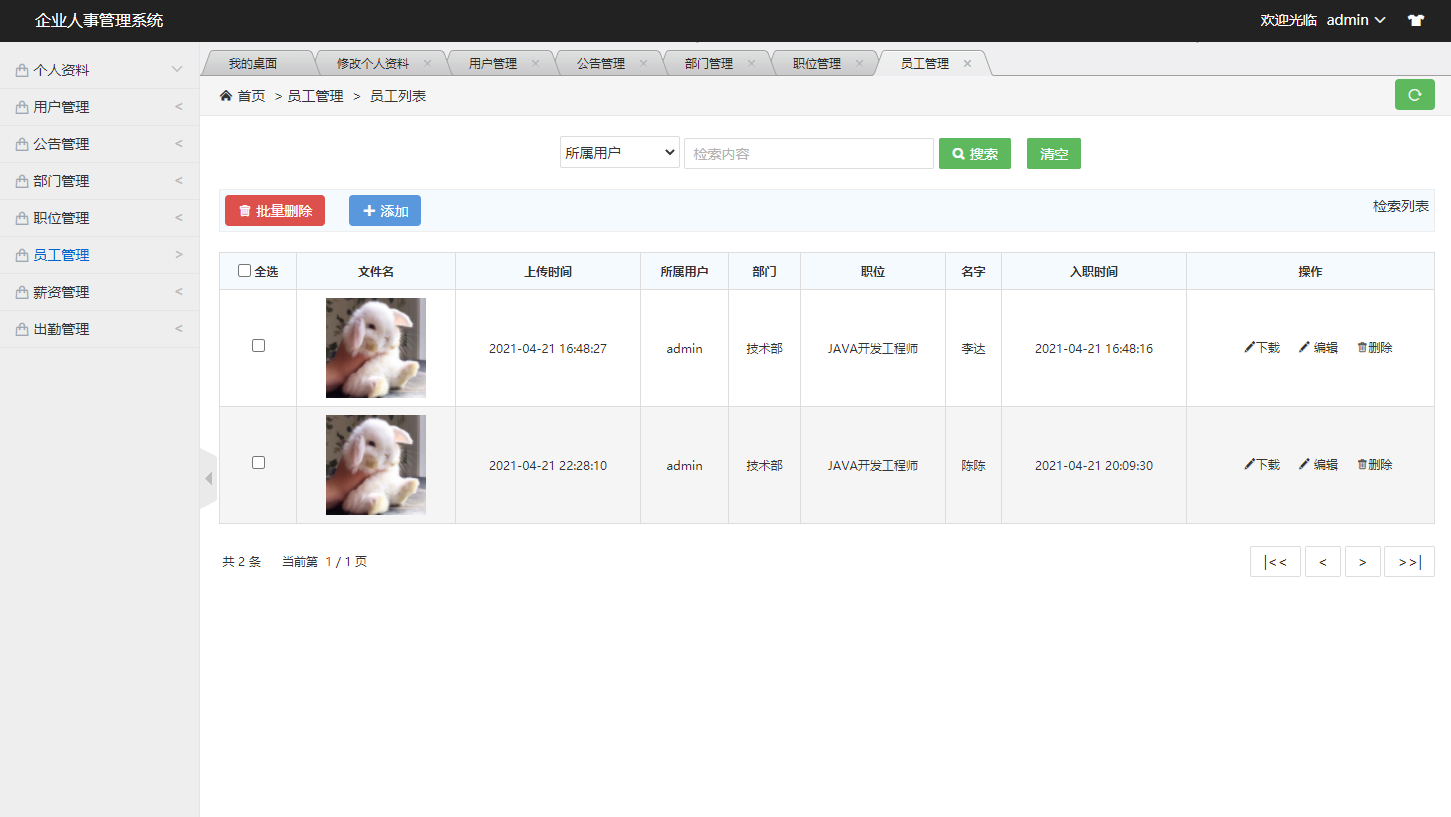Open the admin user dropdown menu
1451x817 pixels.
(x=1355, y=20)
